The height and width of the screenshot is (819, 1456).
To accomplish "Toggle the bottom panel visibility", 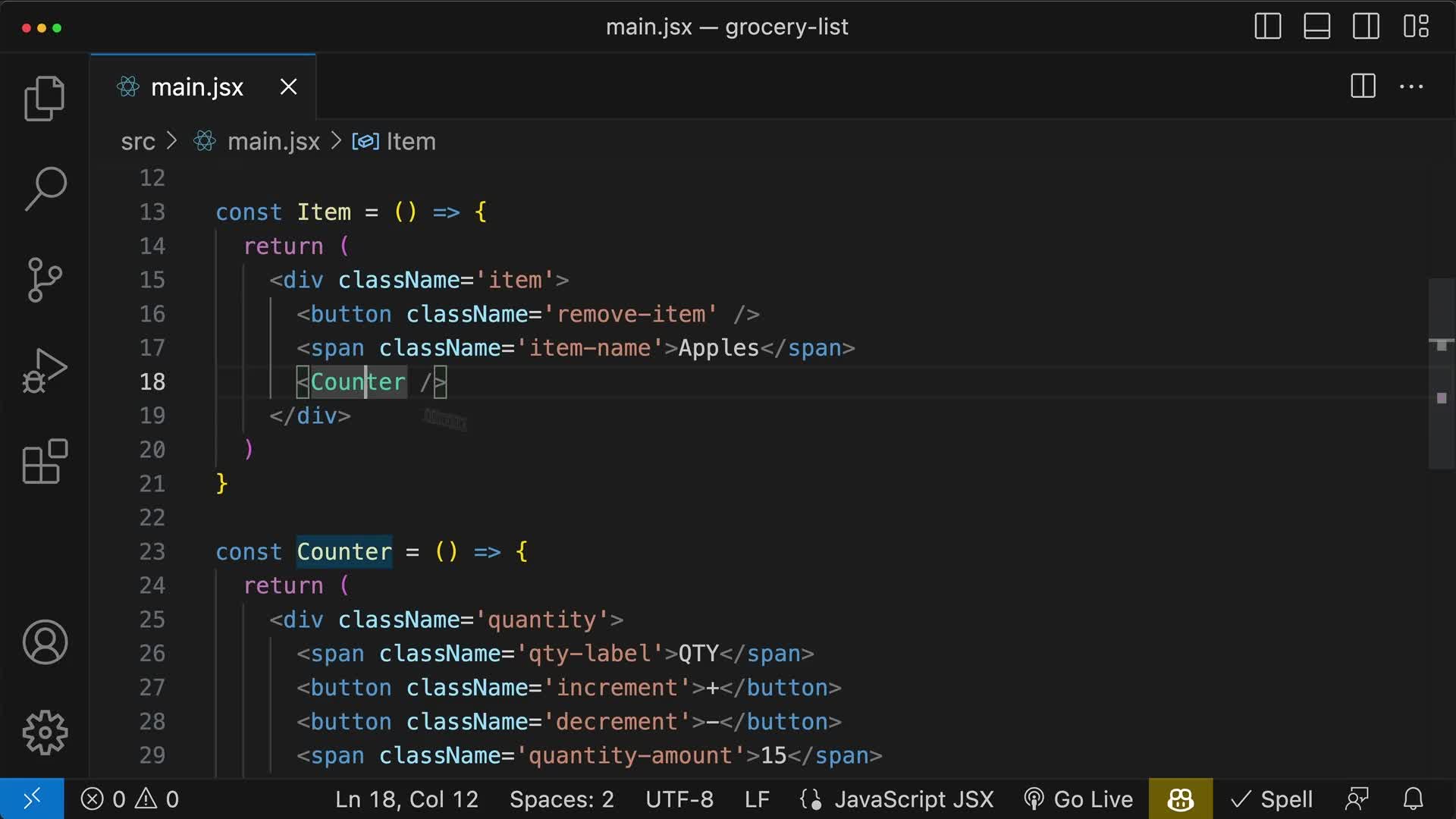I will tap(1316, 26).
